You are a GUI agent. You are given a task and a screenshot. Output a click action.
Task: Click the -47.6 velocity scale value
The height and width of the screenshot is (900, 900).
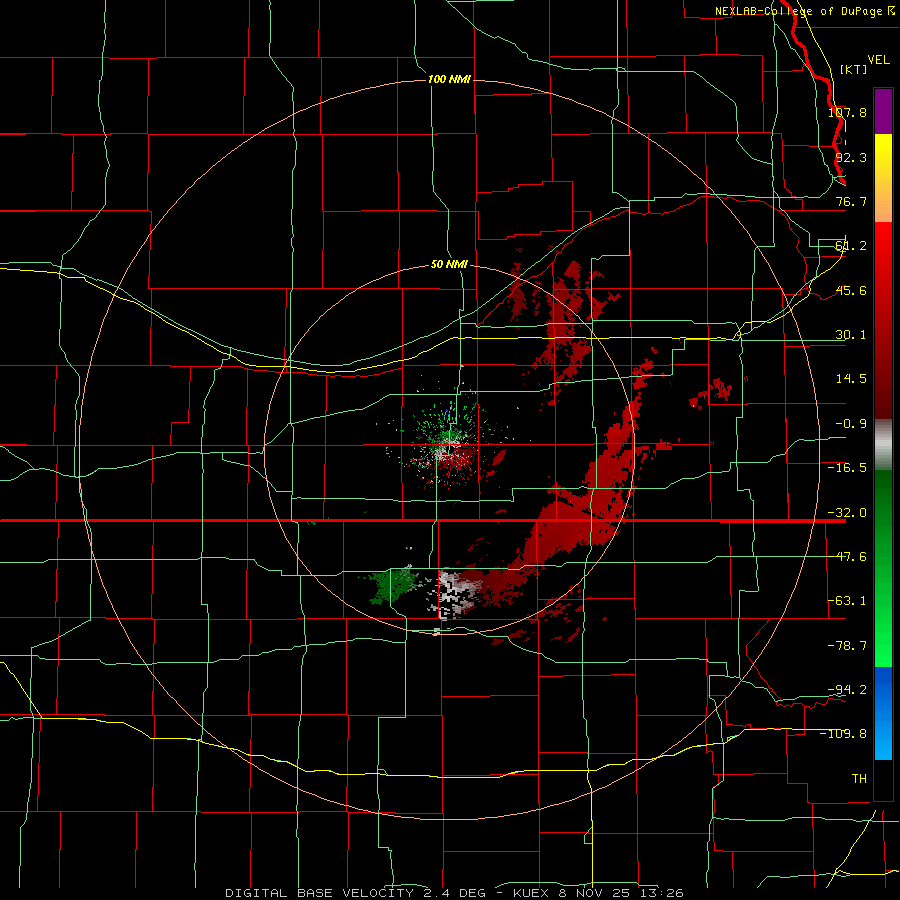(847, 557)
